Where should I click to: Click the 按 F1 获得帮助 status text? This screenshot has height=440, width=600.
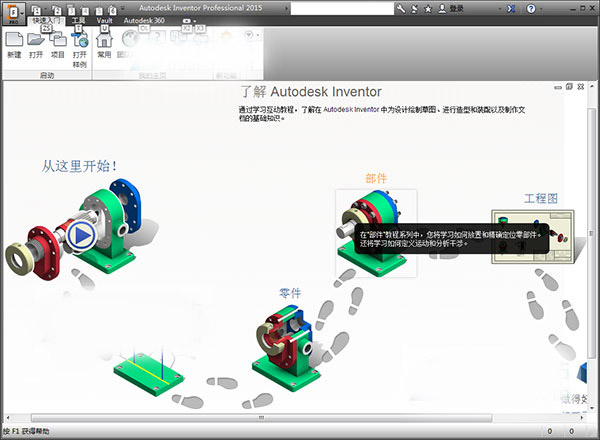26,432
